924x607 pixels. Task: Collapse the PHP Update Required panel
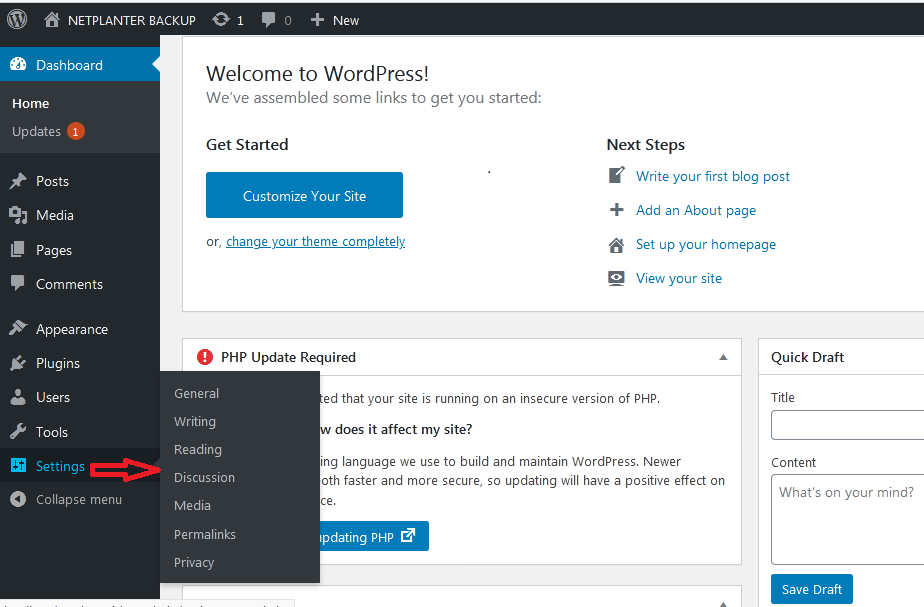723,357
